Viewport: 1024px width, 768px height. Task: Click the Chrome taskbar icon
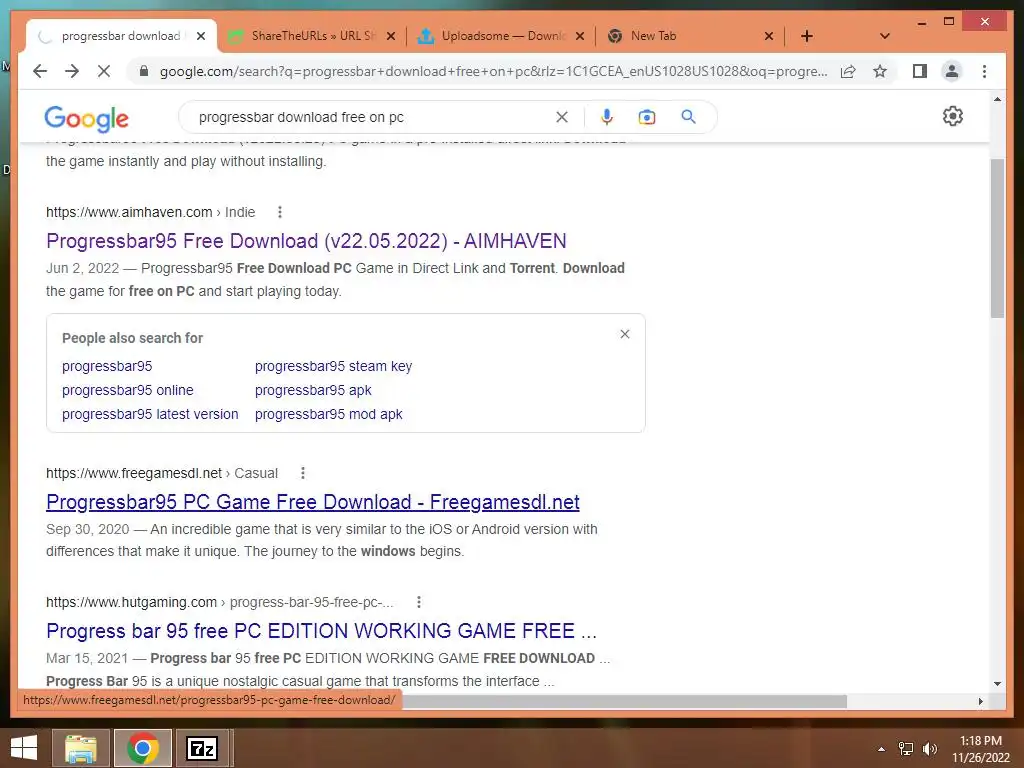[142, 748]
